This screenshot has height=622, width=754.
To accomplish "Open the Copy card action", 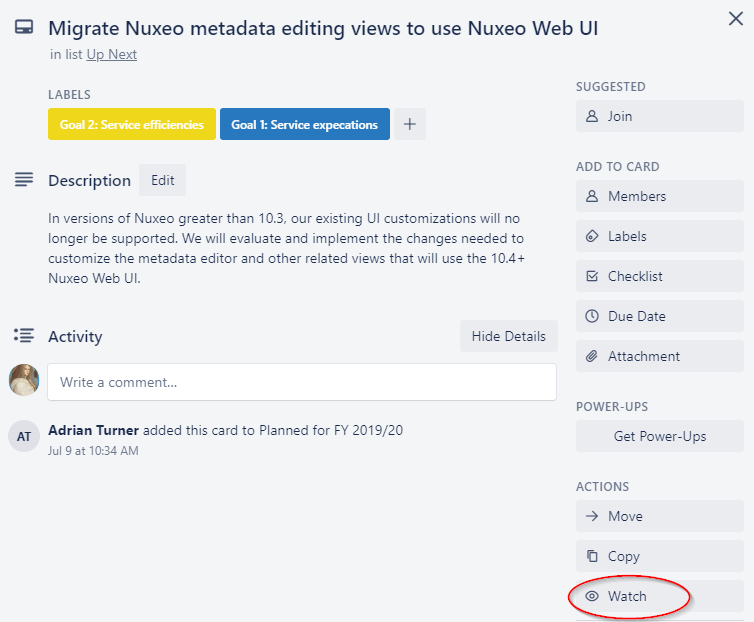I will tap(660, 556).
